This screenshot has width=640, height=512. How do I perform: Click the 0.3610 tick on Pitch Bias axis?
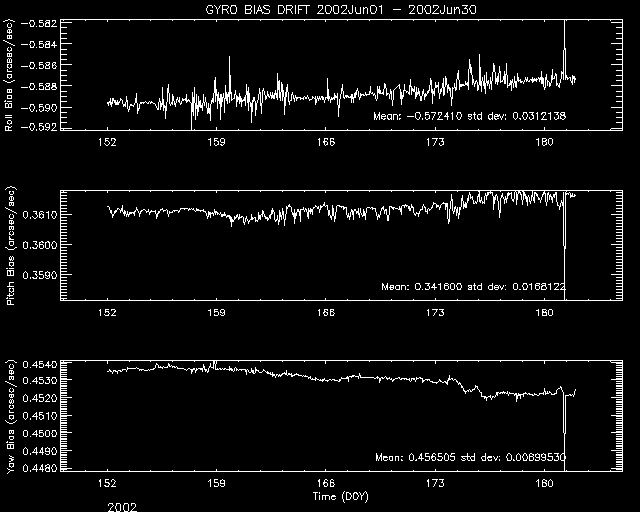(40, 215)
